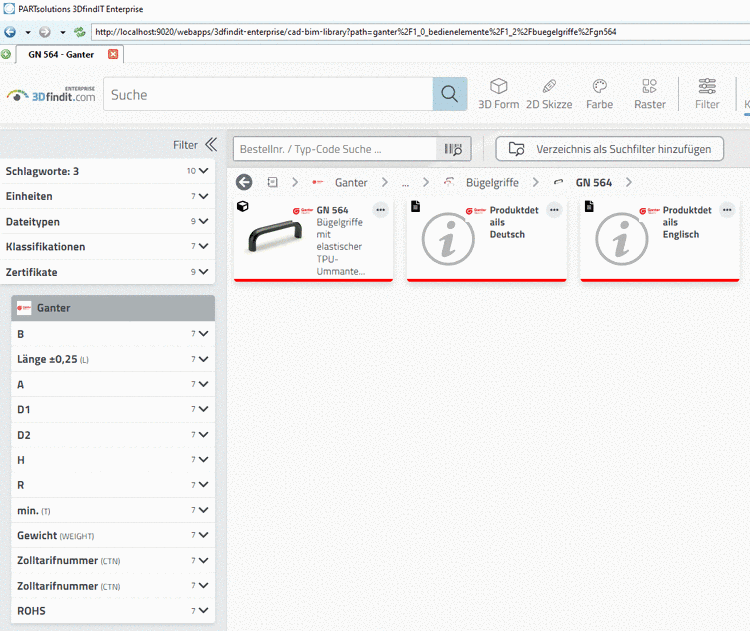
Task: Click GN 564 card title text
Action: [332, 210]
